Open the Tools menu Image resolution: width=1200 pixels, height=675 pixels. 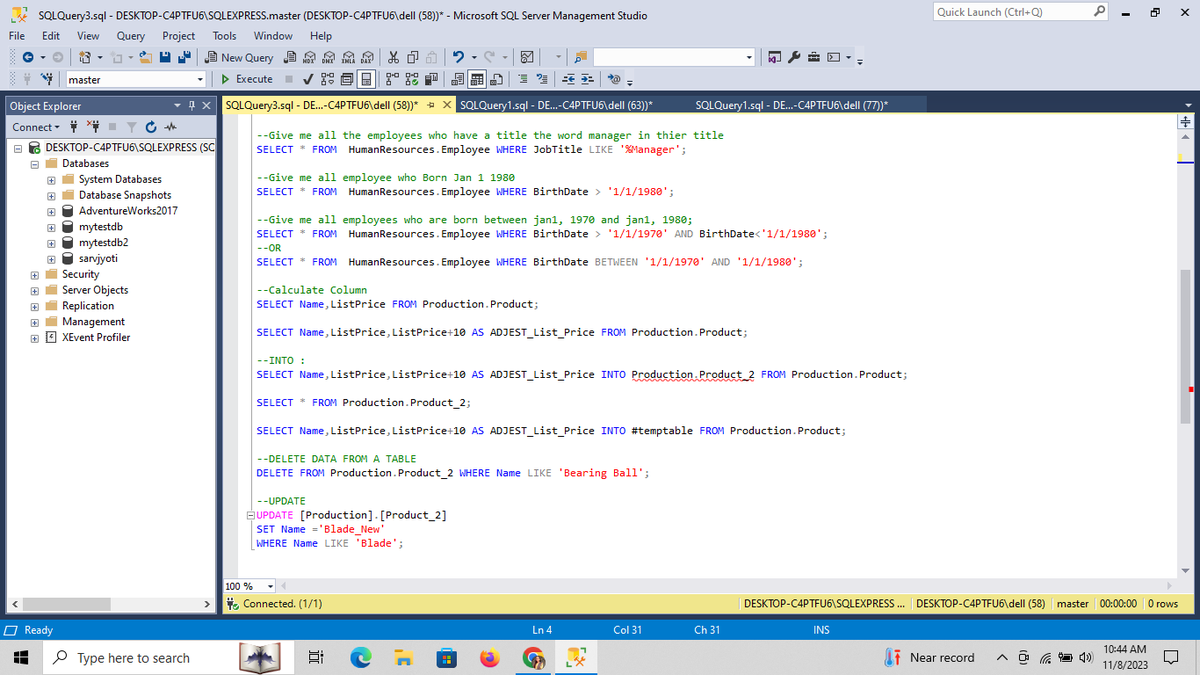pyautogui.click(x=224, y=35)
